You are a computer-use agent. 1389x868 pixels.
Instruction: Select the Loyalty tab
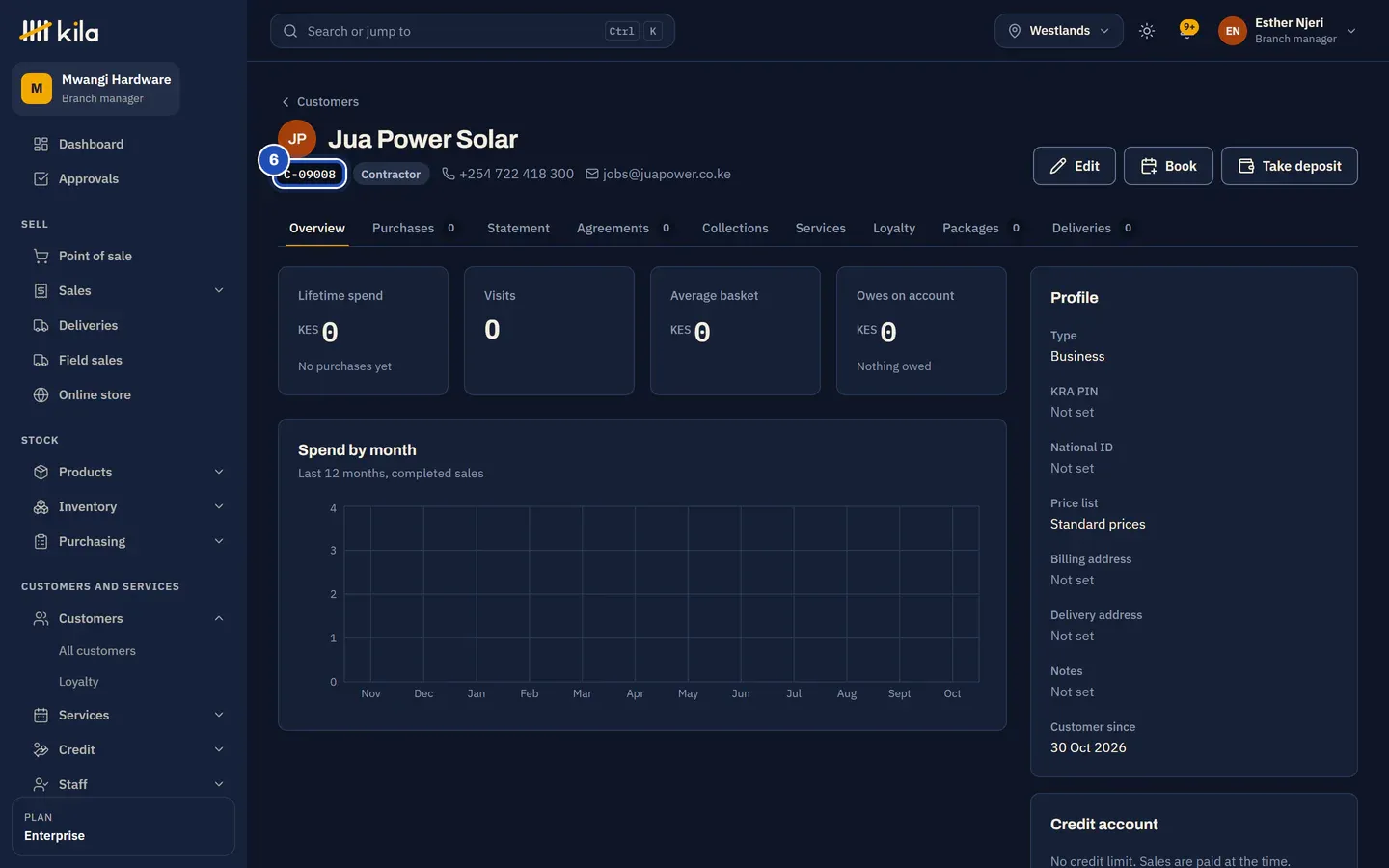click(x=894, y=229)
